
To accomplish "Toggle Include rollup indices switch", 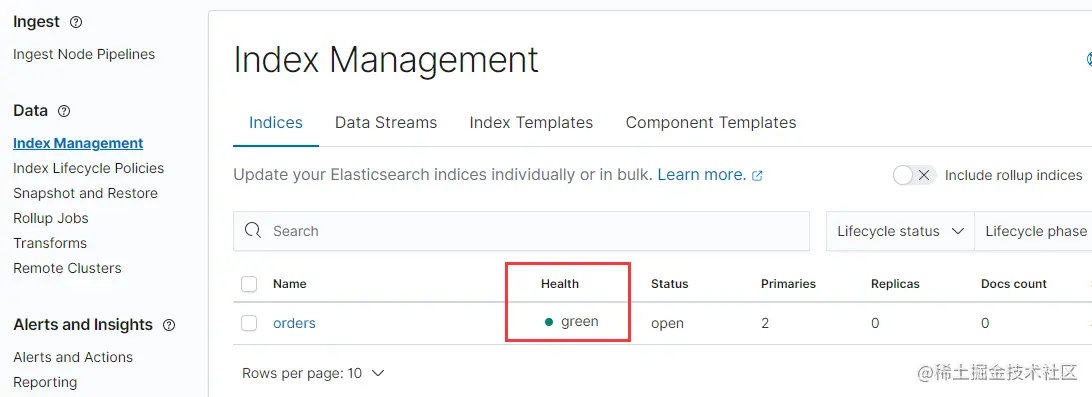I will click(915, 176).
